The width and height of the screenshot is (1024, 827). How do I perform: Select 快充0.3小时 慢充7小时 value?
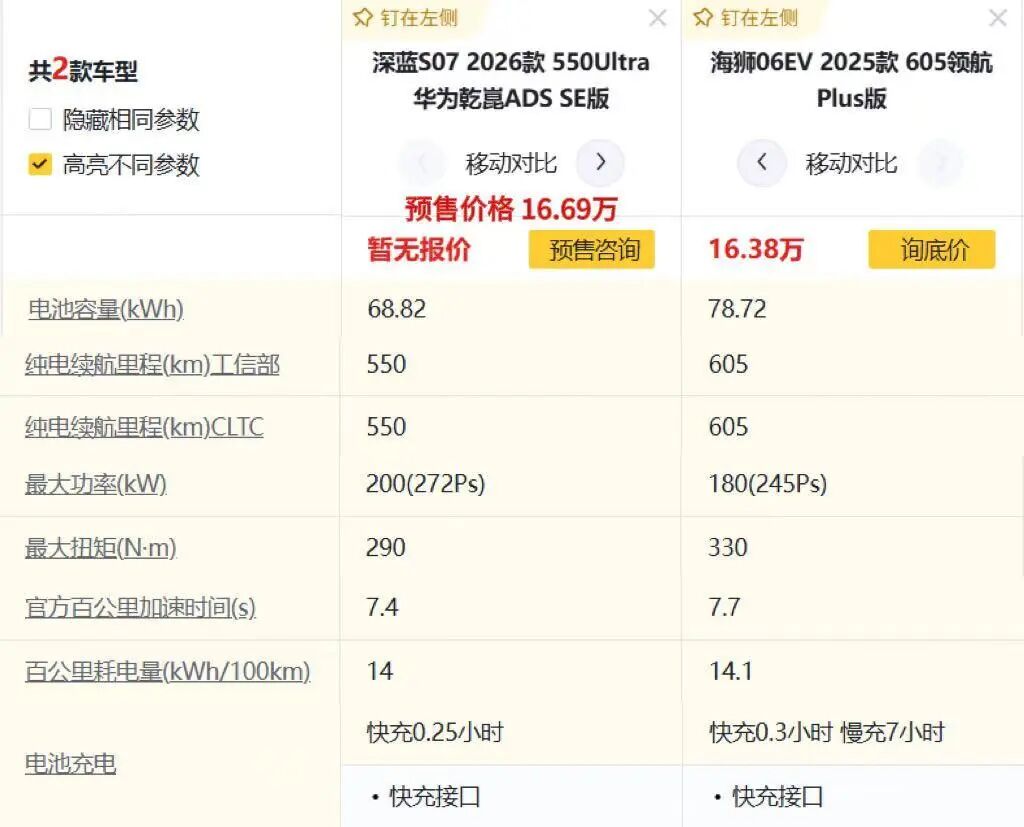click(827, 732)
